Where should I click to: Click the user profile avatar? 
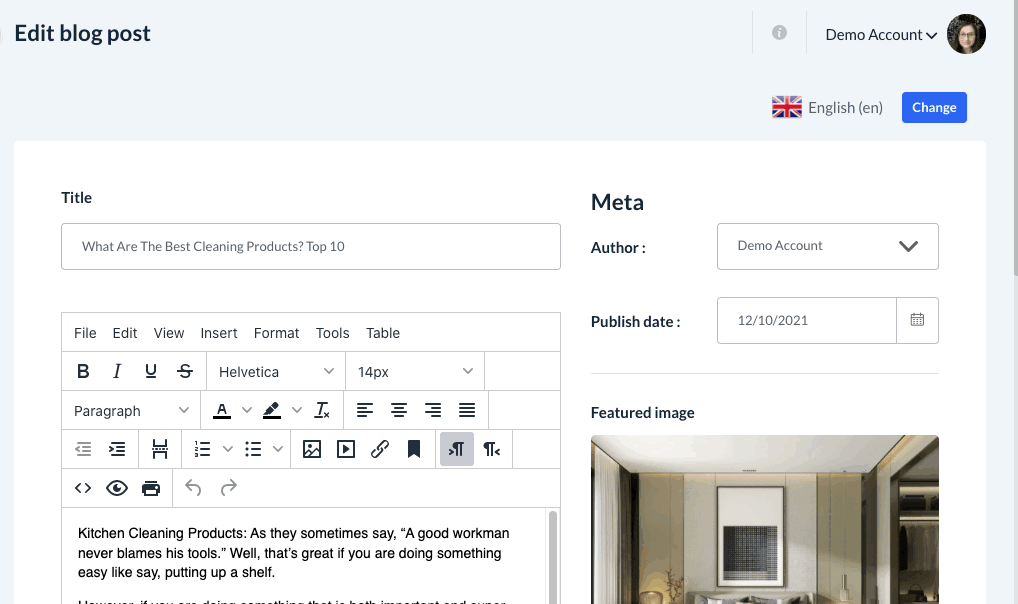[x=966, y=34]
